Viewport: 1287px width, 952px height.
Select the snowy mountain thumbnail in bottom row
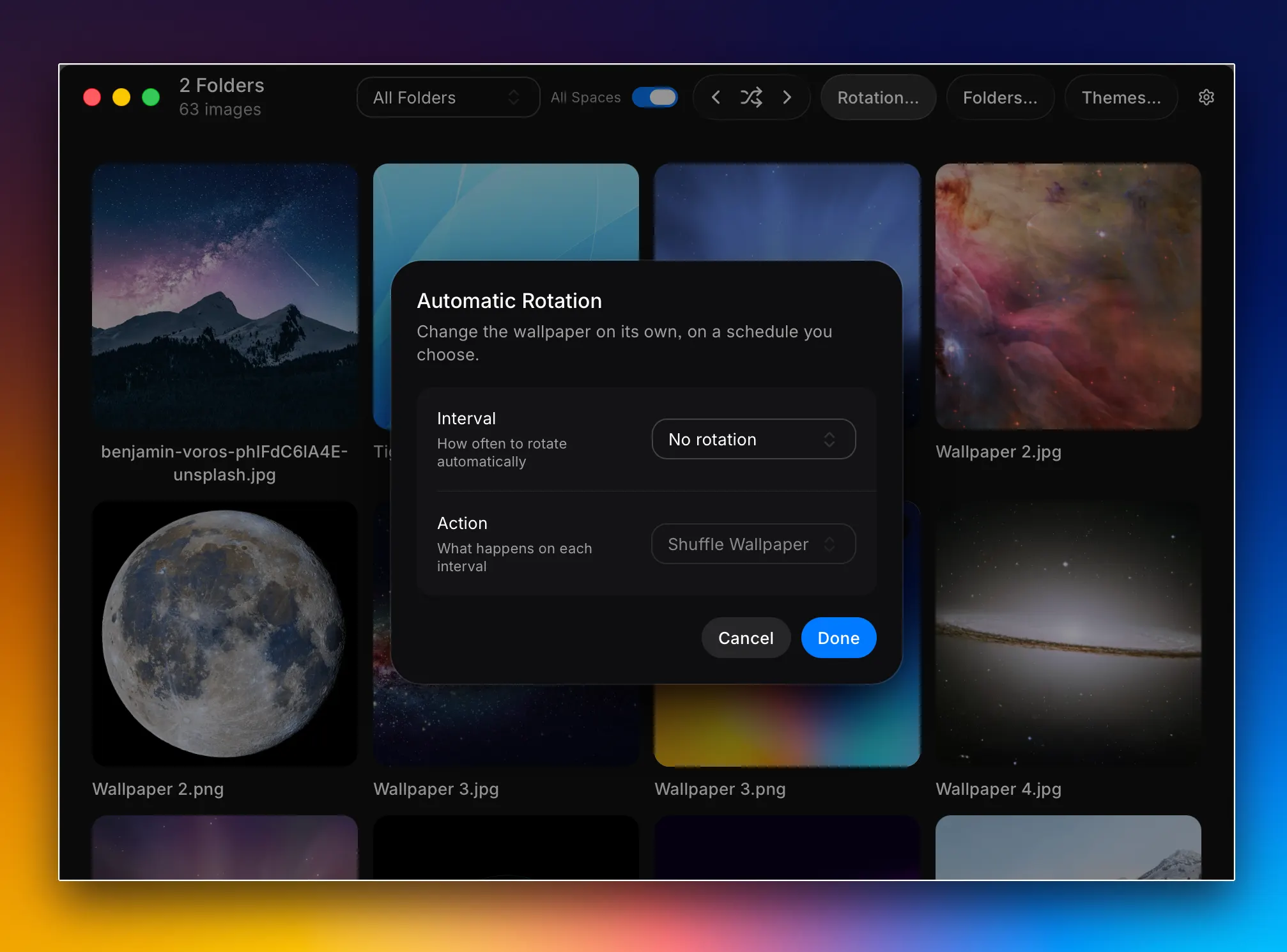1068,847
